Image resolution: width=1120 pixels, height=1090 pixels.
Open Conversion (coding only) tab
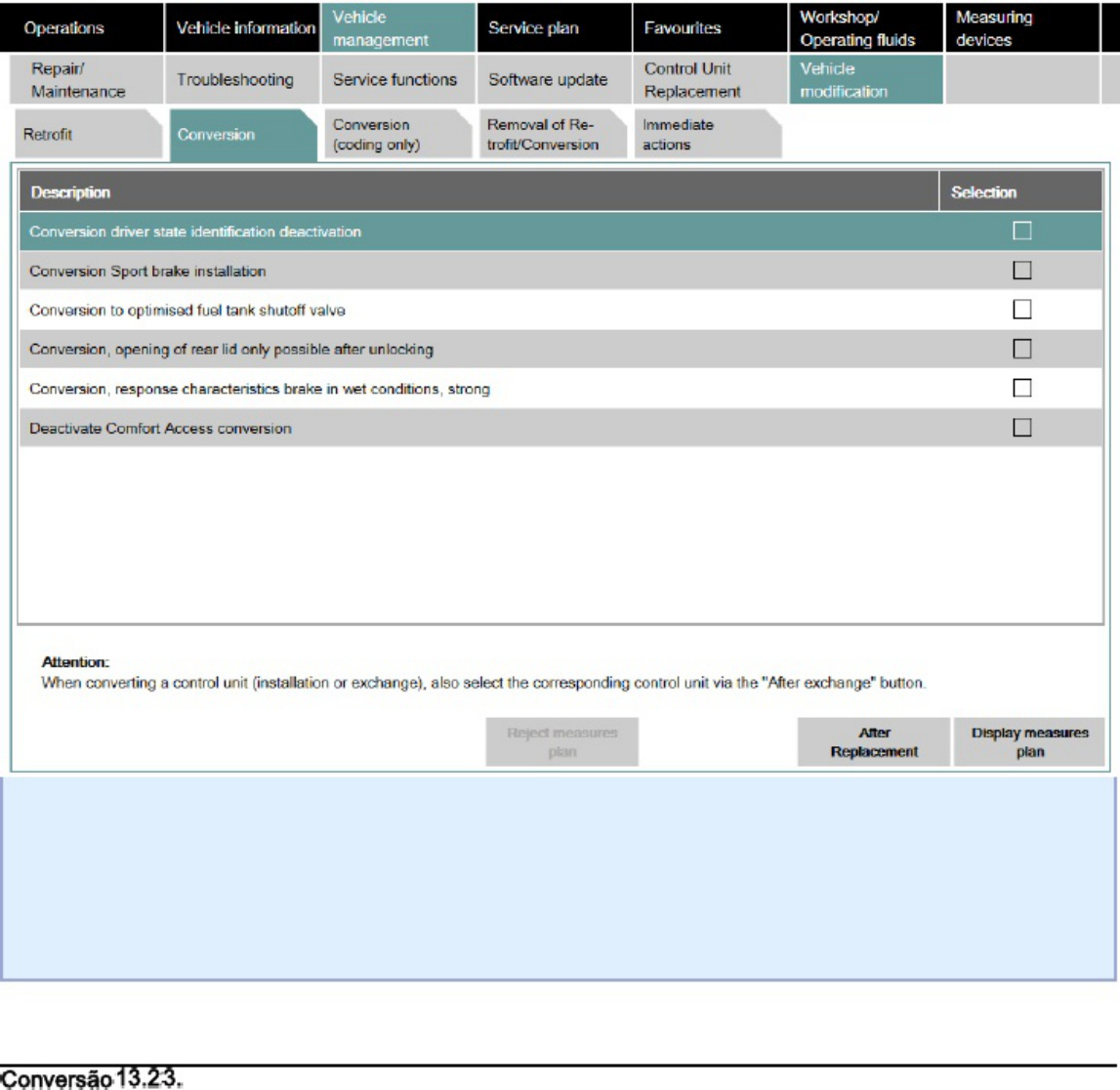tap(398, 134)
